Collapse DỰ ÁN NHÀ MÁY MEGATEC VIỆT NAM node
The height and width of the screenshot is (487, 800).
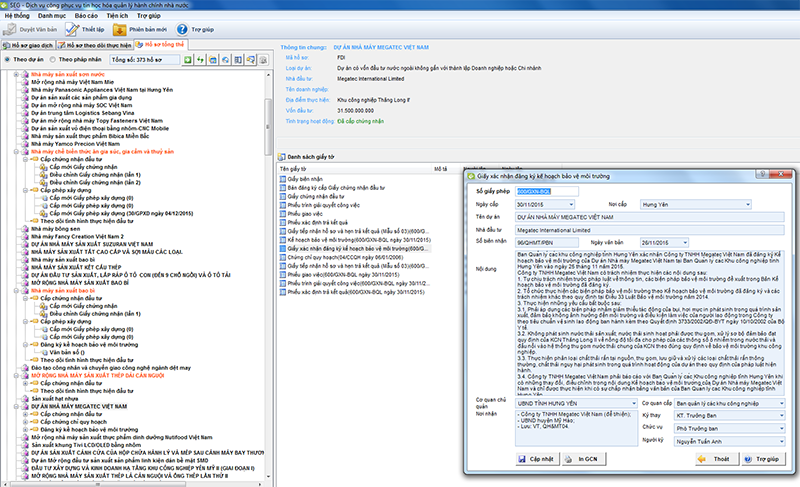pyautogui.click(x=16, y=406)
